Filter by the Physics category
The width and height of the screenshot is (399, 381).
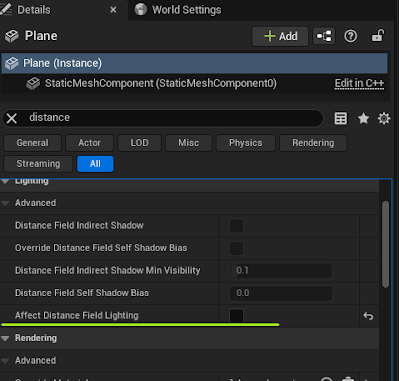pos(246,143)
